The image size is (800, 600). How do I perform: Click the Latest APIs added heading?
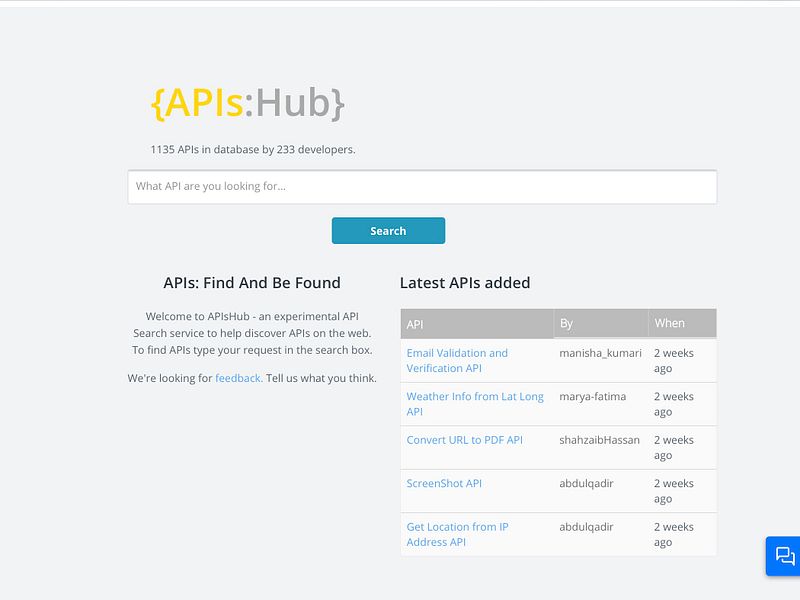(465, 283)
